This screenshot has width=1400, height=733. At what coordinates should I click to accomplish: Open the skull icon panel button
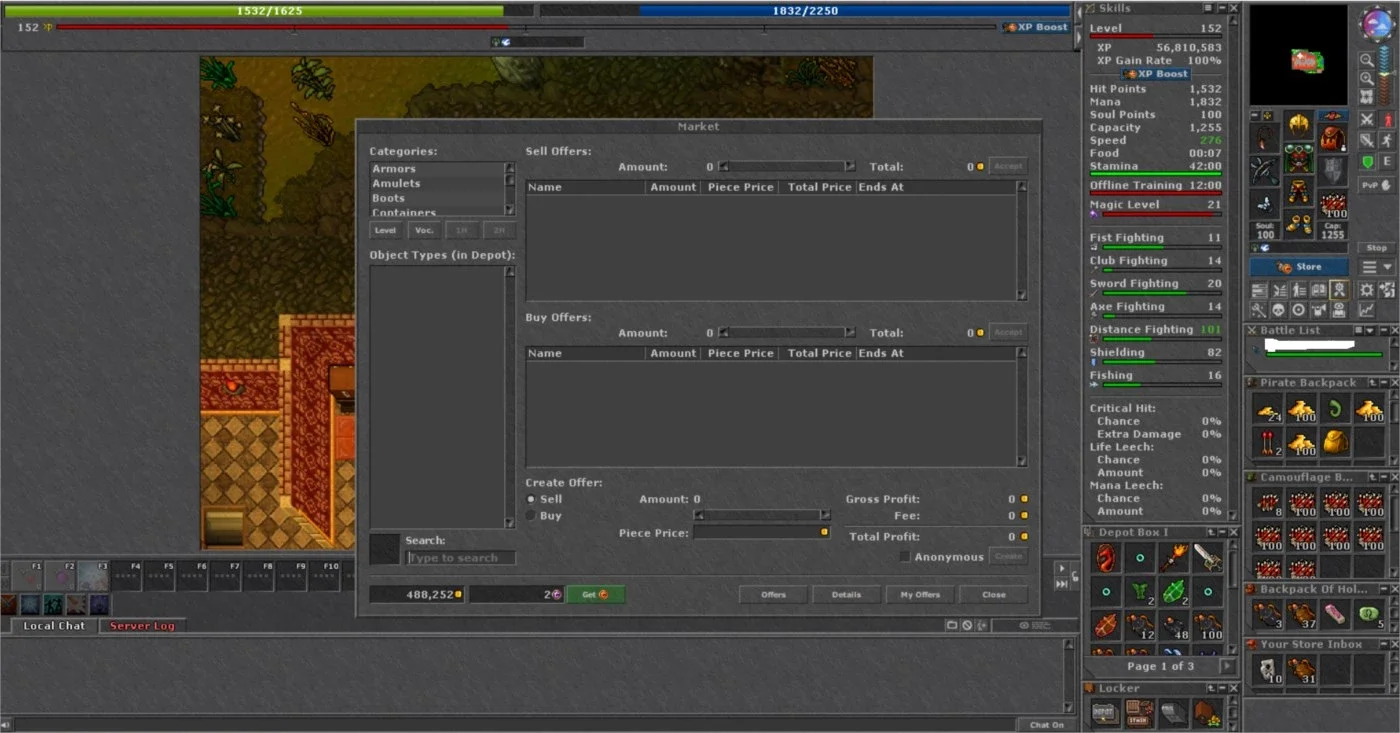1279,310
